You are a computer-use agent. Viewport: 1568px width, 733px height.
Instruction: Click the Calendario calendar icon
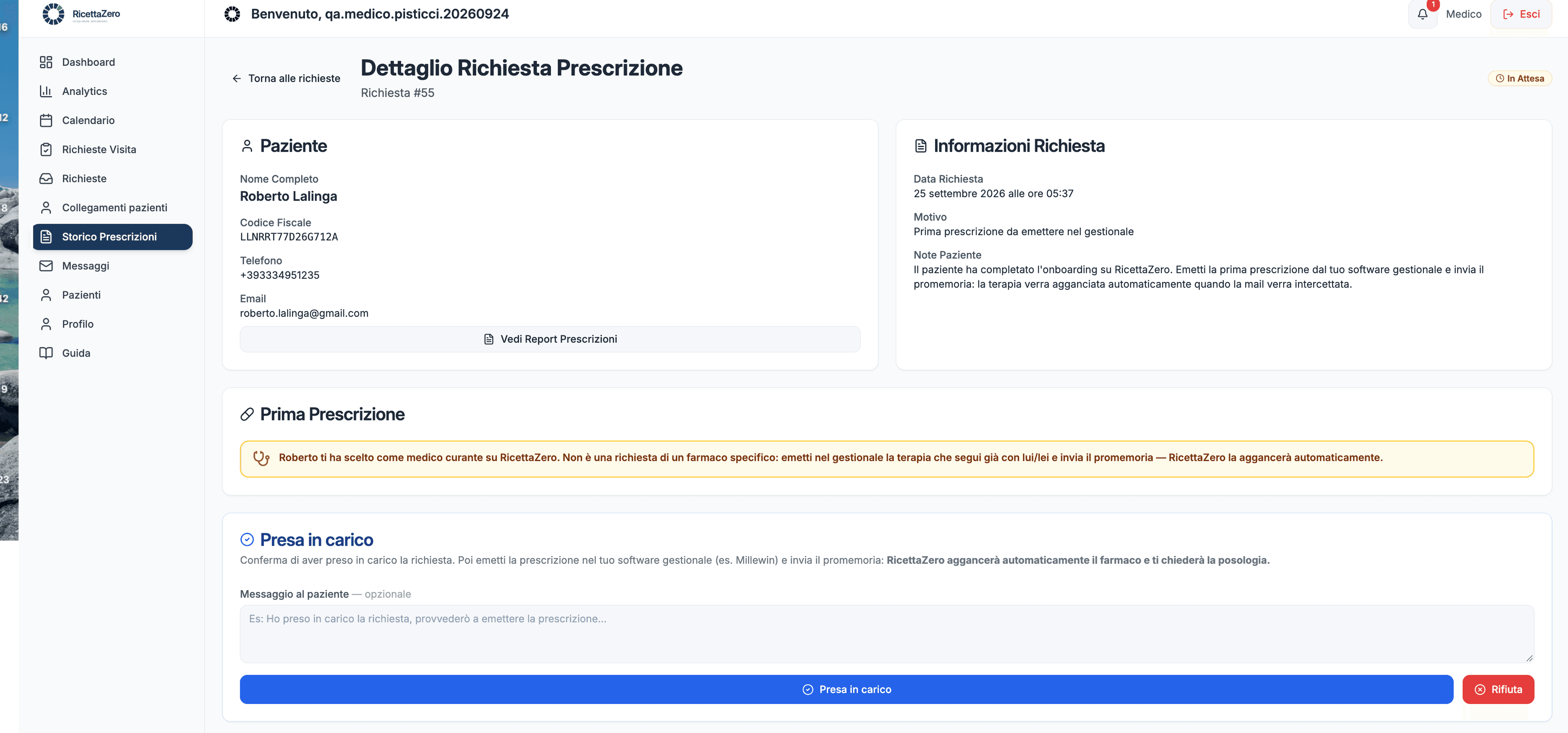click(x=46, y=121)
